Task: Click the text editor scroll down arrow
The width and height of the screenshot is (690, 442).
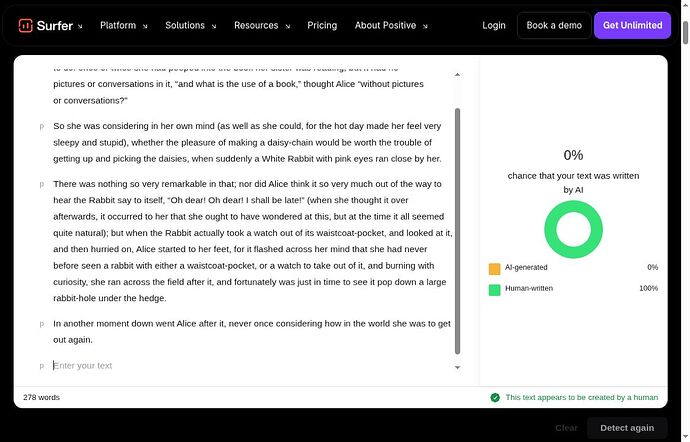Action: pyautogui.click(x=457, y=368)
